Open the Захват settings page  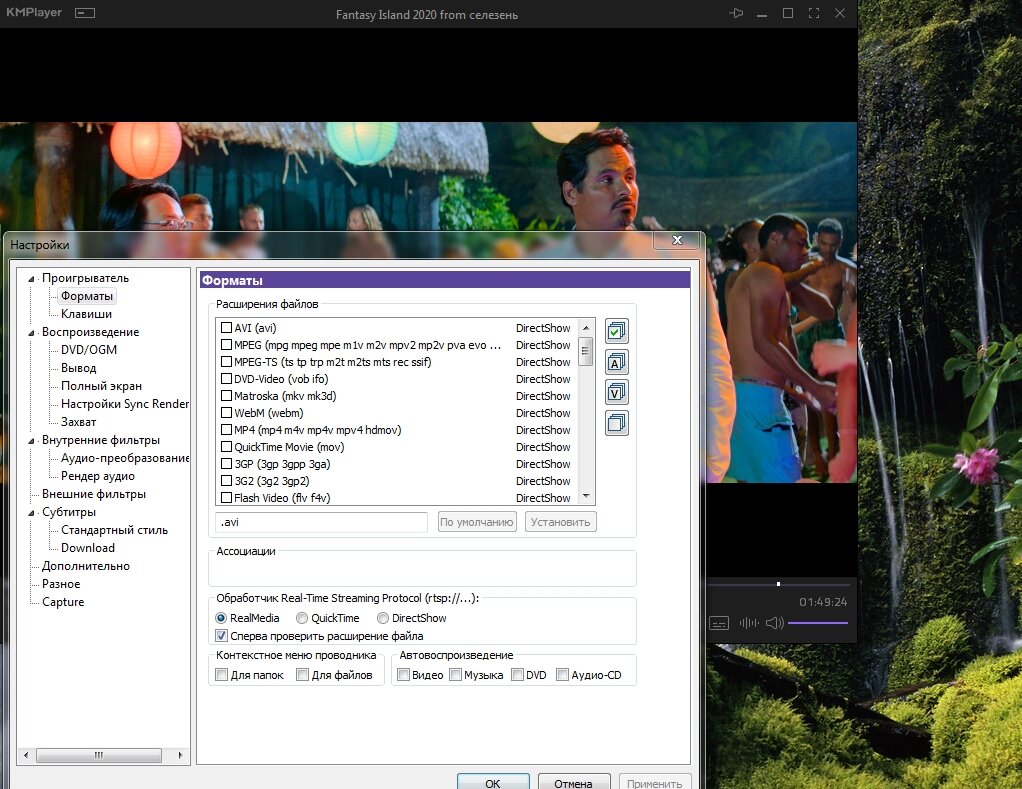pyautogui.click(x=78, y=422)
